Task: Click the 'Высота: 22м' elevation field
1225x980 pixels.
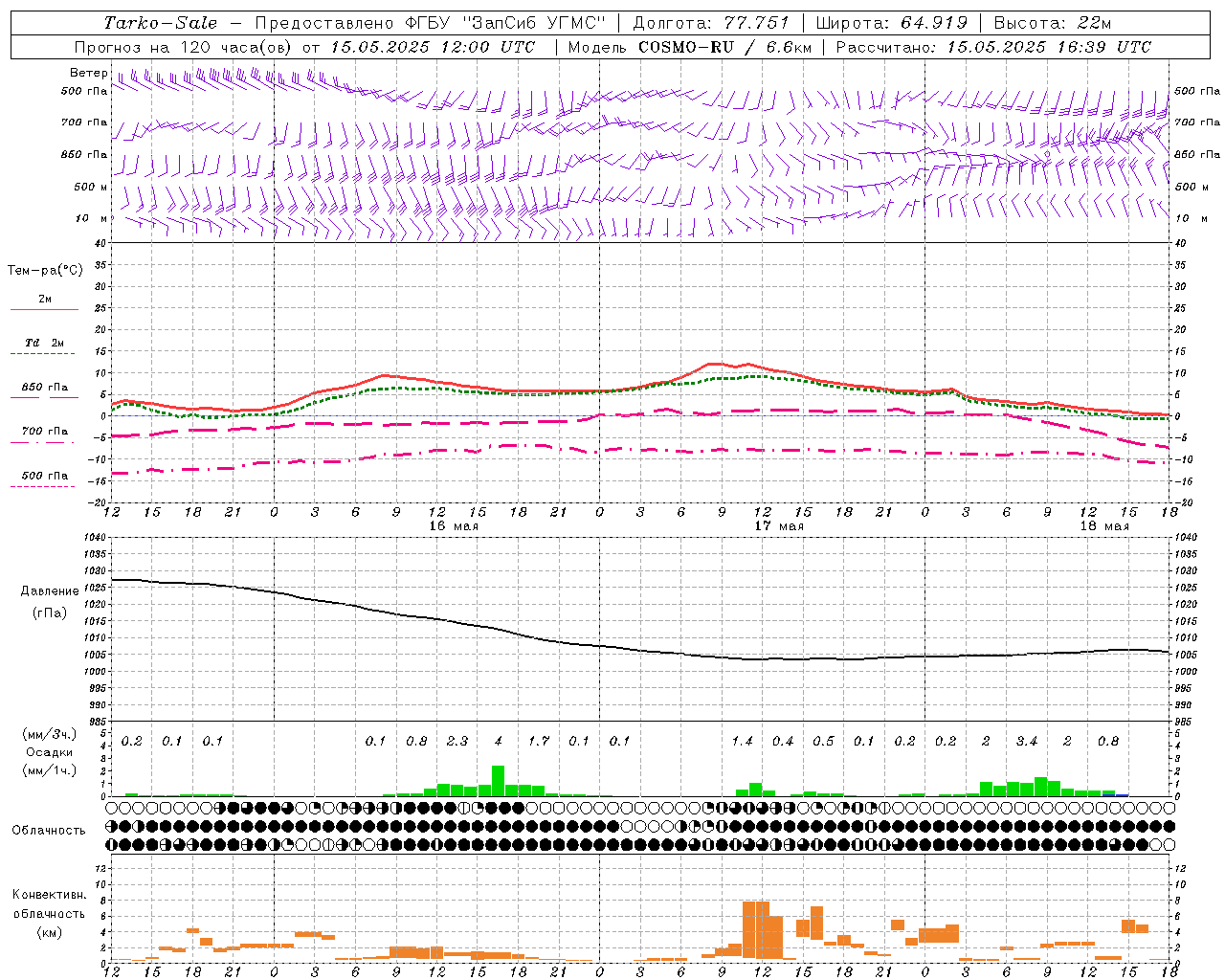Action: point(1053,23)
